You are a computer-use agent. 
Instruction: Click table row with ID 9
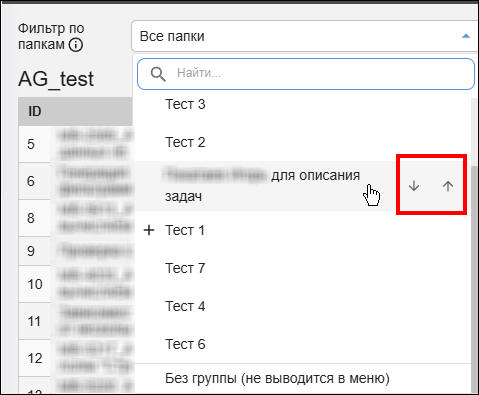[x=76, y=251]
